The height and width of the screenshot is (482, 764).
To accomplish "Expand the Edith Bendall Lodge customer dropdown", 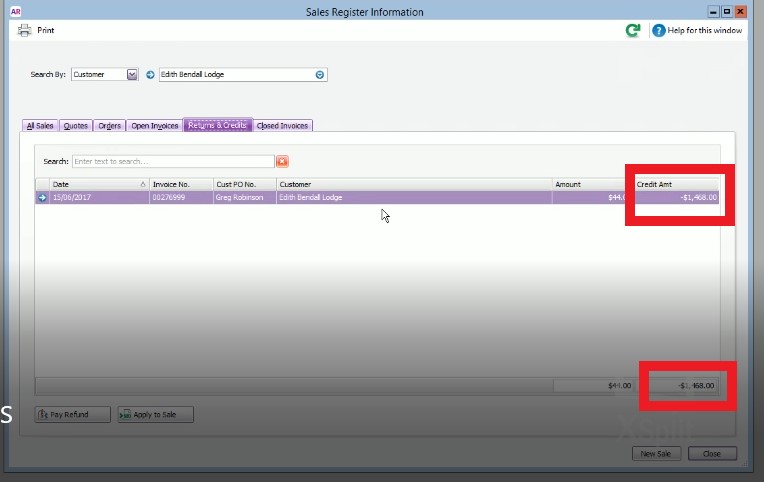I will click(320, 75).
